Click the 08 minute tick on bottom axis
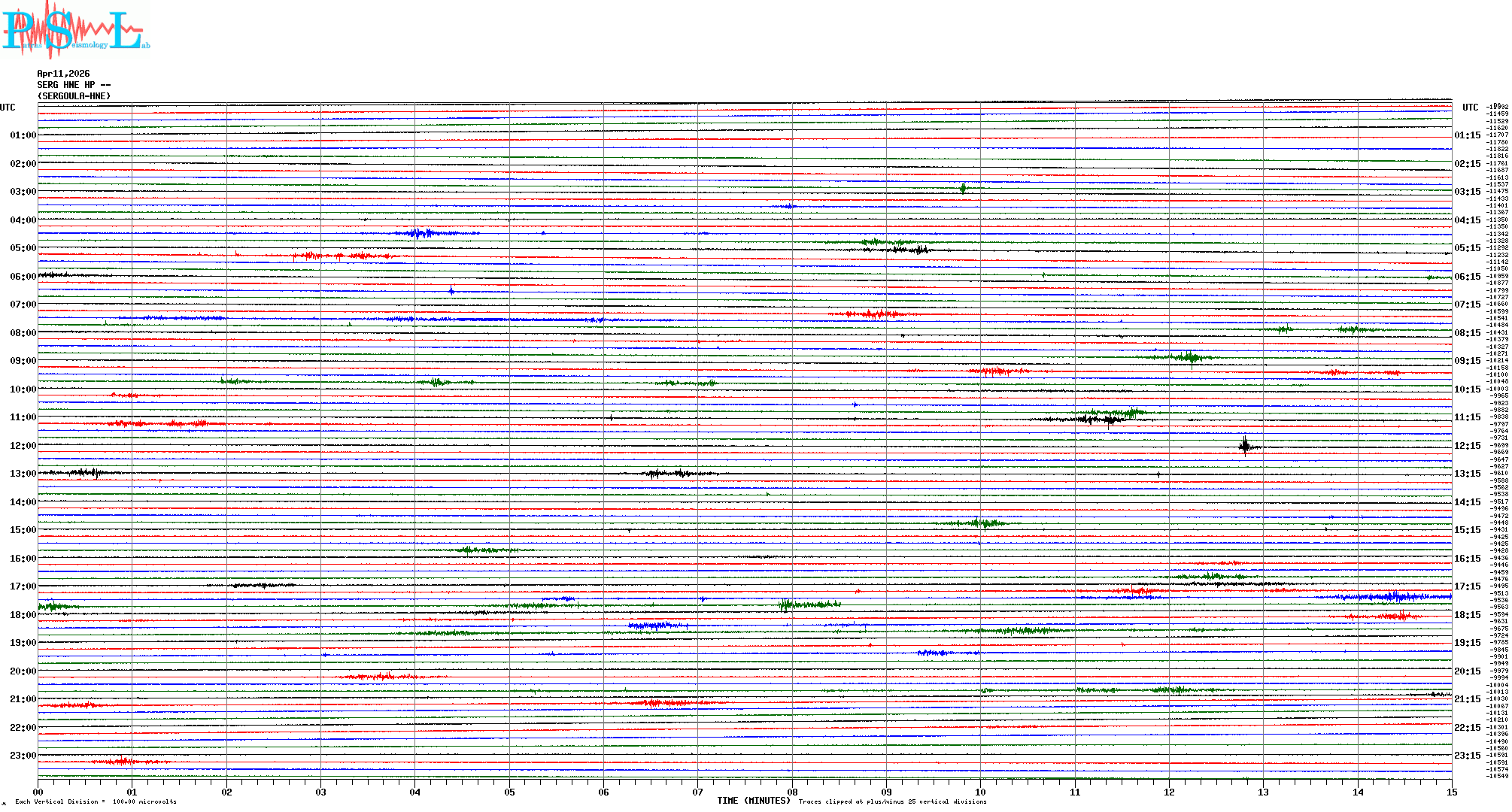This screenshot has width=1512, height=812. pos(792,792)
